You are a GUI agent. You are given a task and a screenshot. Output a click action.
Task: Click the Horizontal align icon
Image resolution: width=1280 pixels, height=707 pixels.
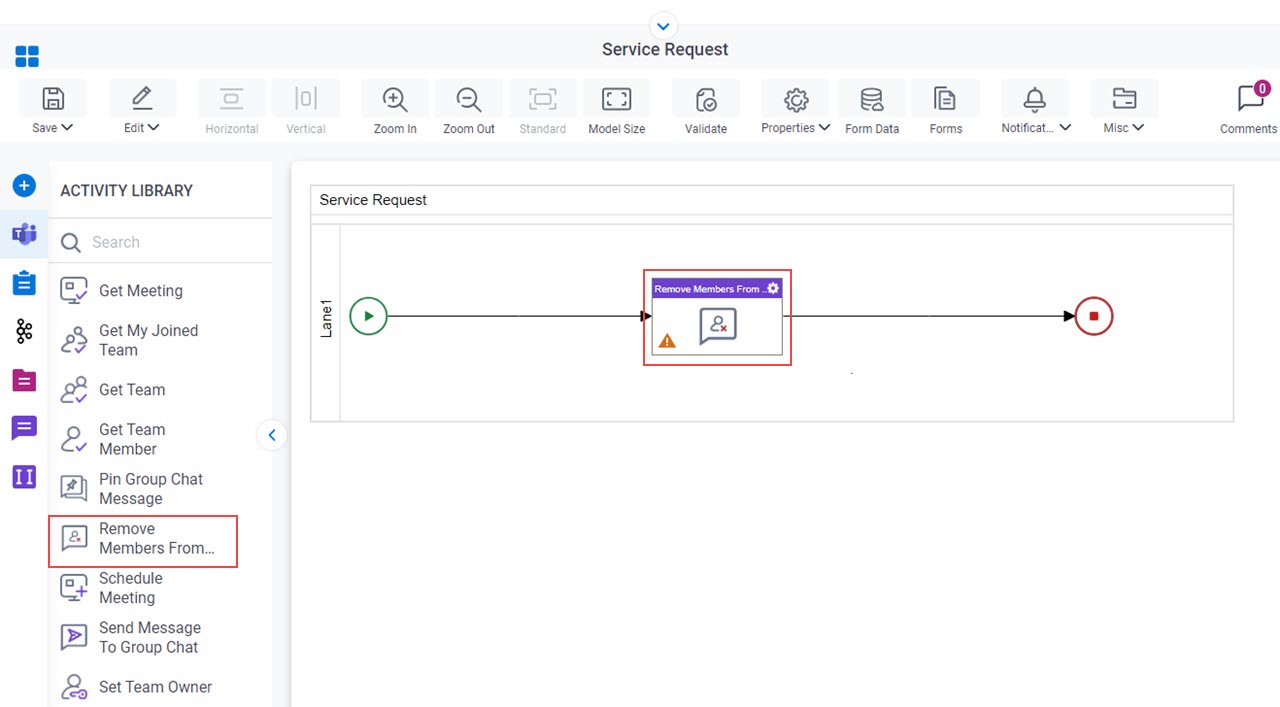(x=232, y=99)
